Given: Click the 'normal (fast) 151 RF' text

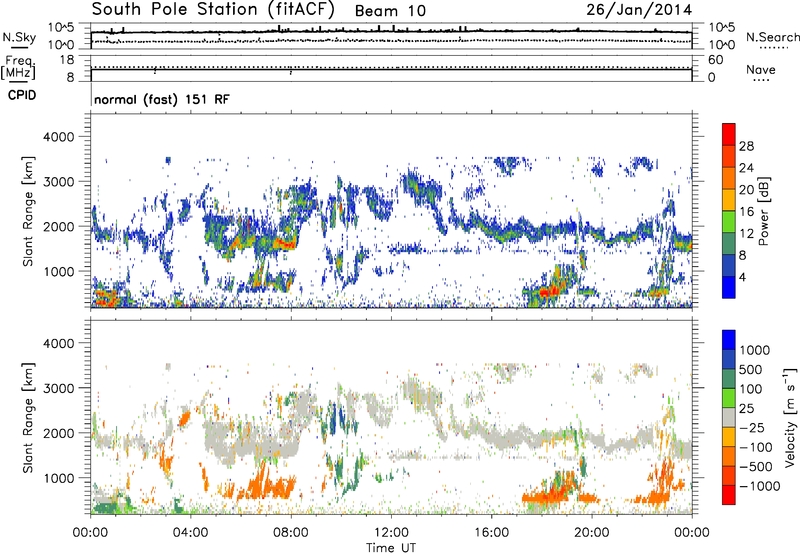Looking at the screenshot, I should (x=162, y=99).
